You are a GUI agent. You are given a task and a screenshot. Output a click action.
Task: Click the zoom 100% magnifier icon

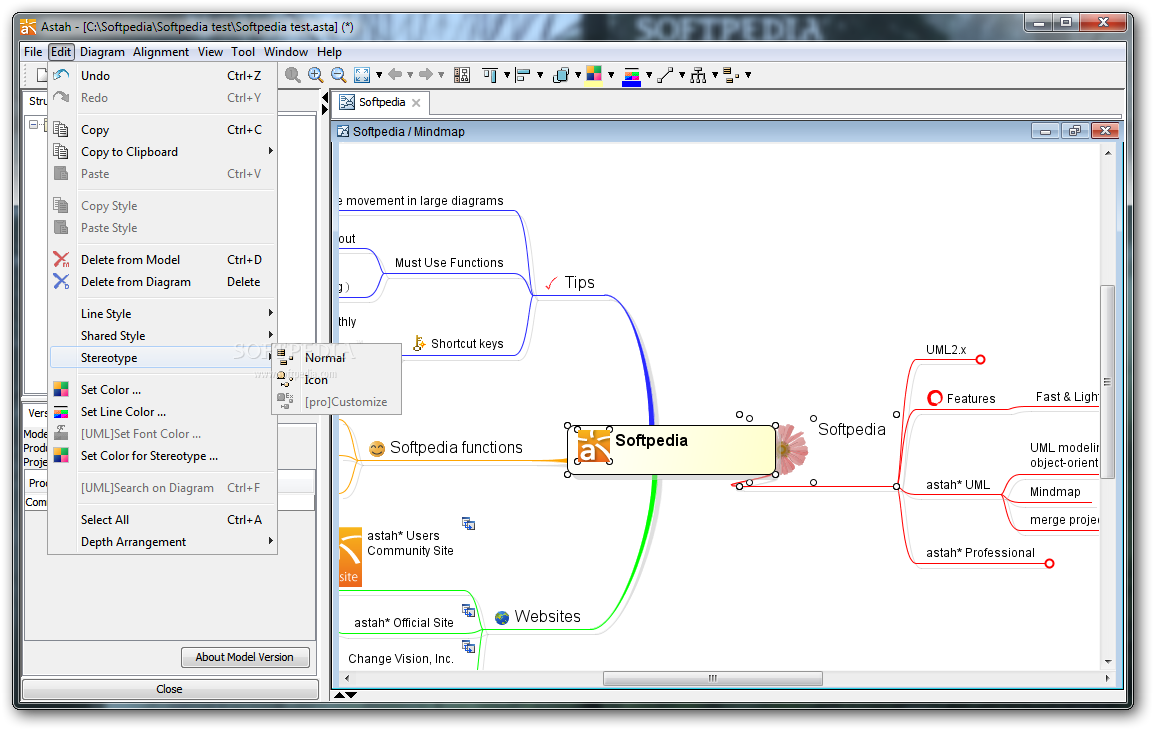coord(293,75)
